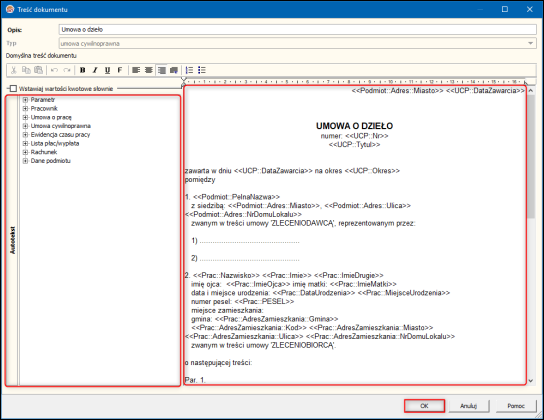Align text right

pos(161,70)
